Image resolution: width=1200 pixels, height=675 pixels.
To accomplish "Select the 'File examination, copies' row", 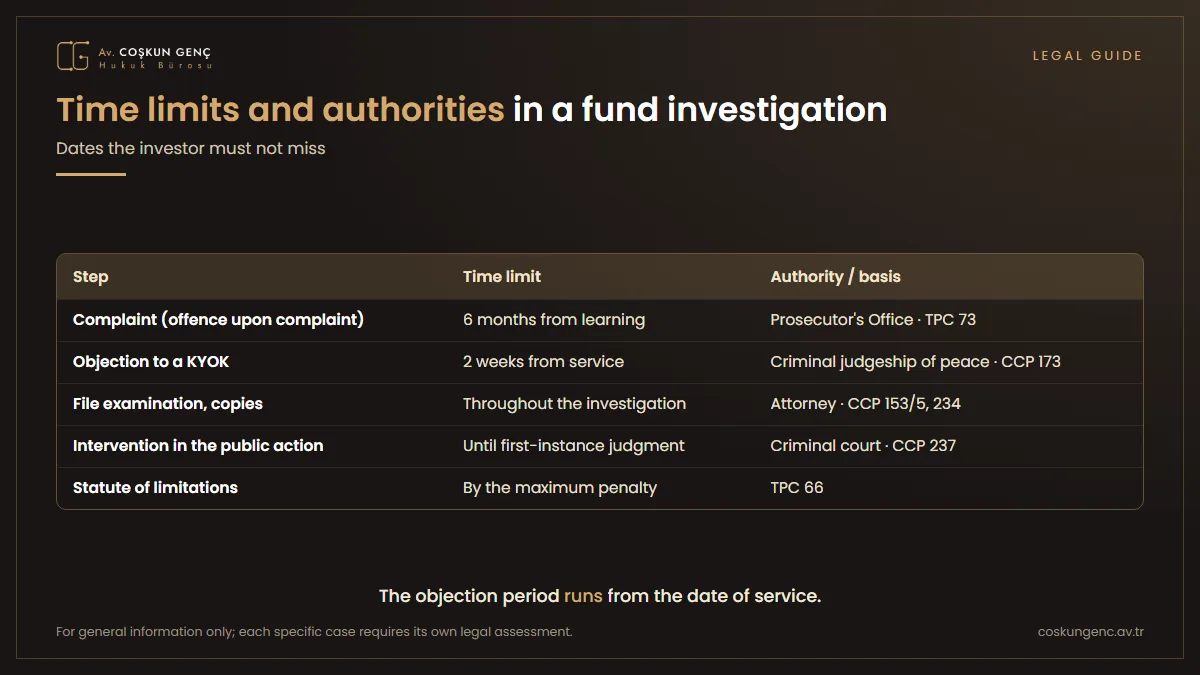I will coord(600,404).
